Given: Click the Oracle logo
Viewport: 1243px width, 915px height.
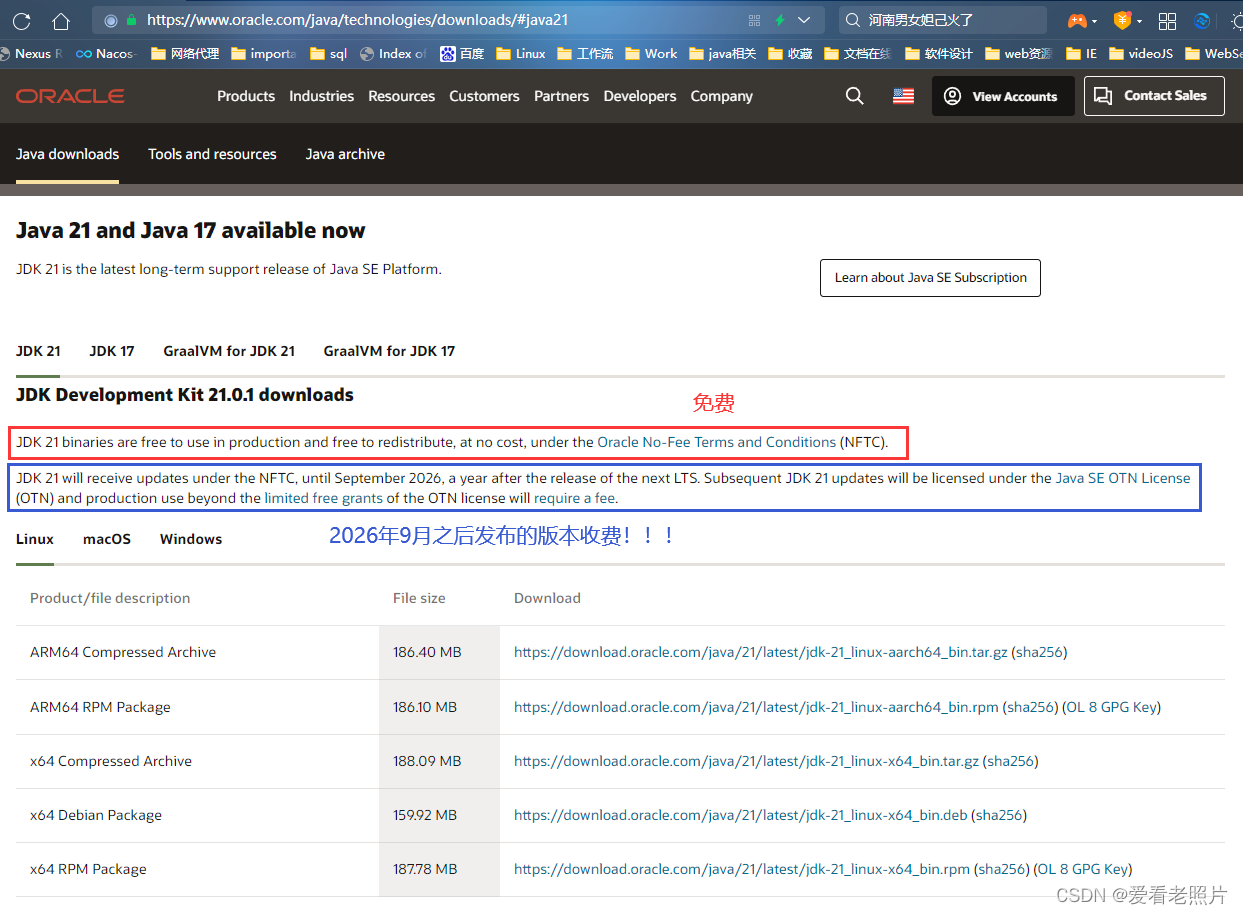Looking at the screenshot, I should [x=70, y=96].
